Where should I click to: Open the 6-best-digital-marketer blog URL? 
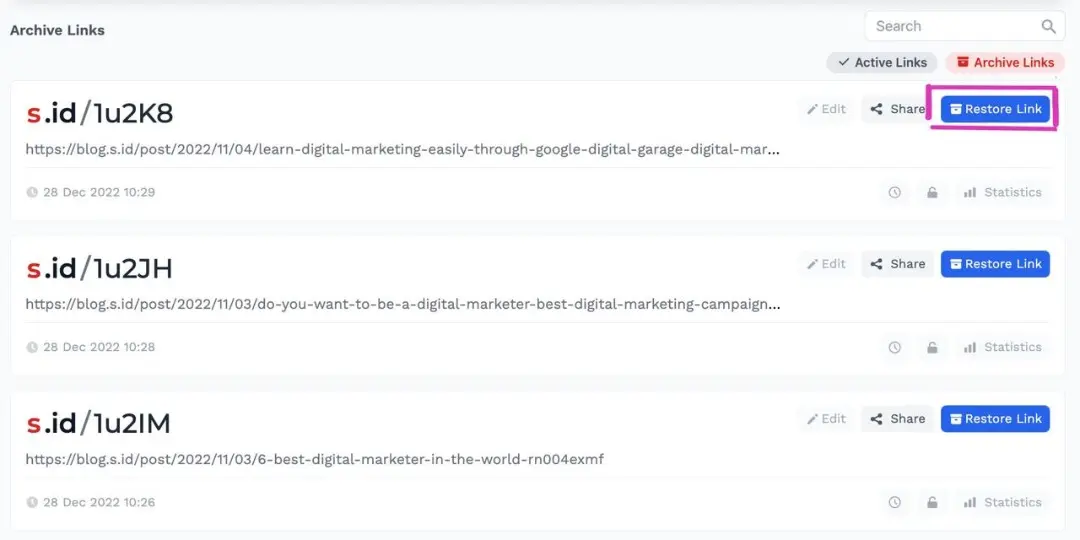[314, 460]
